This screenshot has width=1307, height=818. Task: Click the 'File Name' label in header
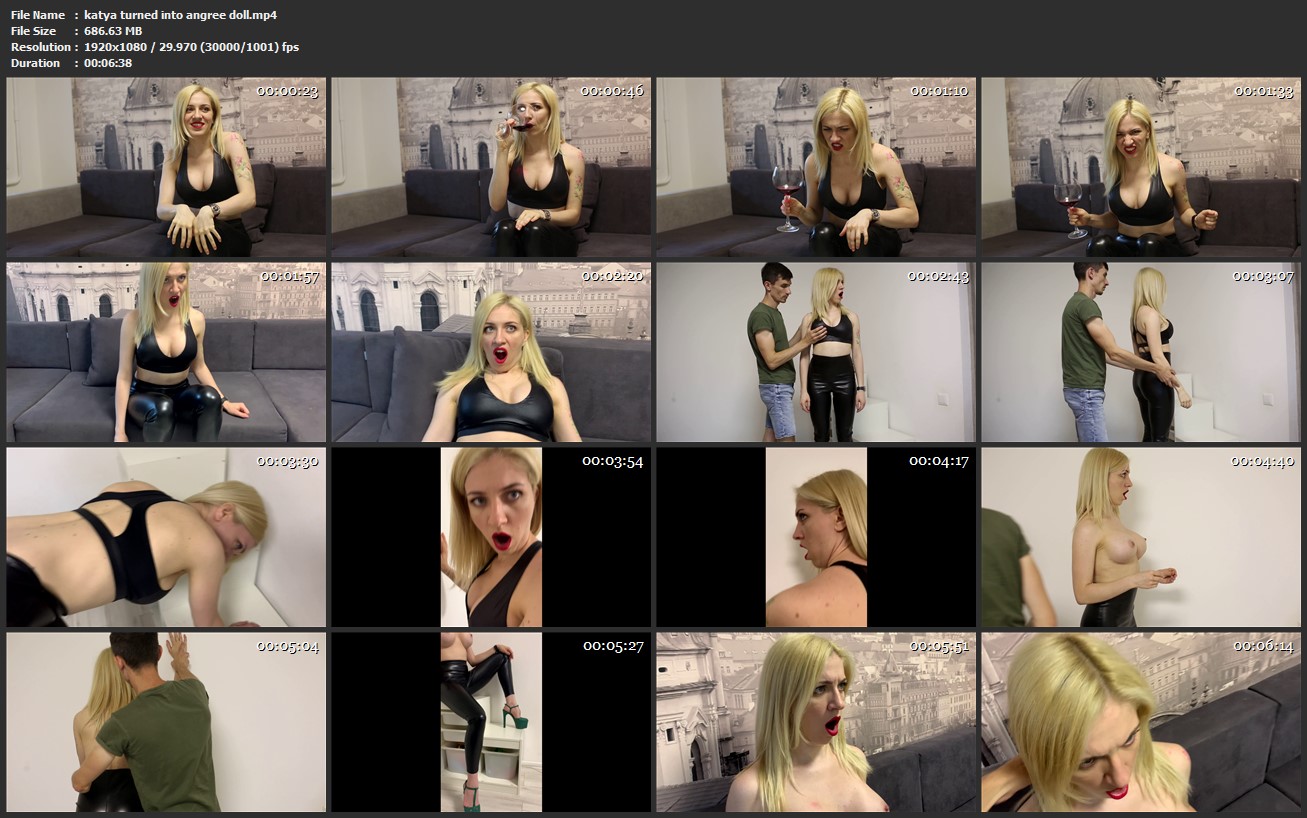pyautogui.click(x=38, y=15)
